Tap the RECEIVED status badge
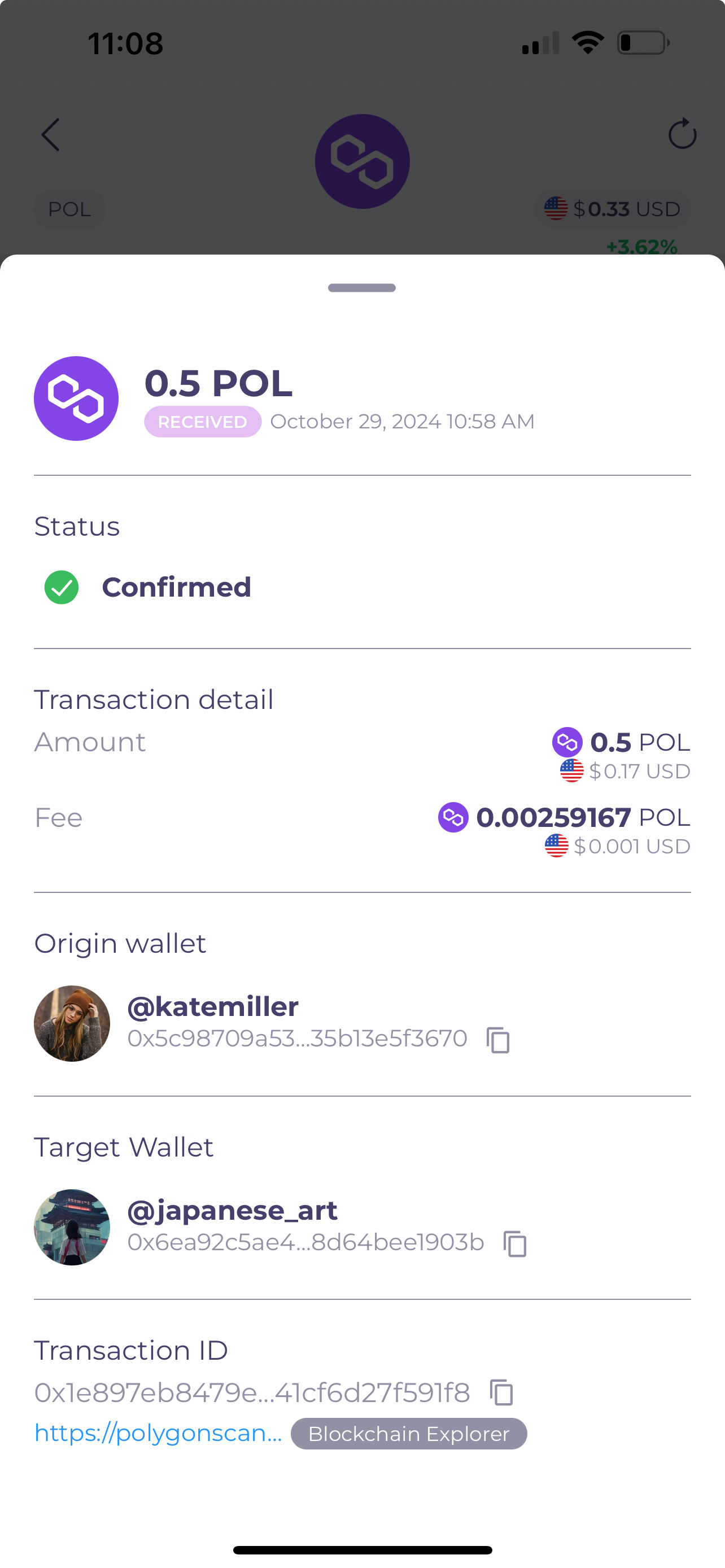725x1568 pixels. pyautogui.click(x=203, y=421)
